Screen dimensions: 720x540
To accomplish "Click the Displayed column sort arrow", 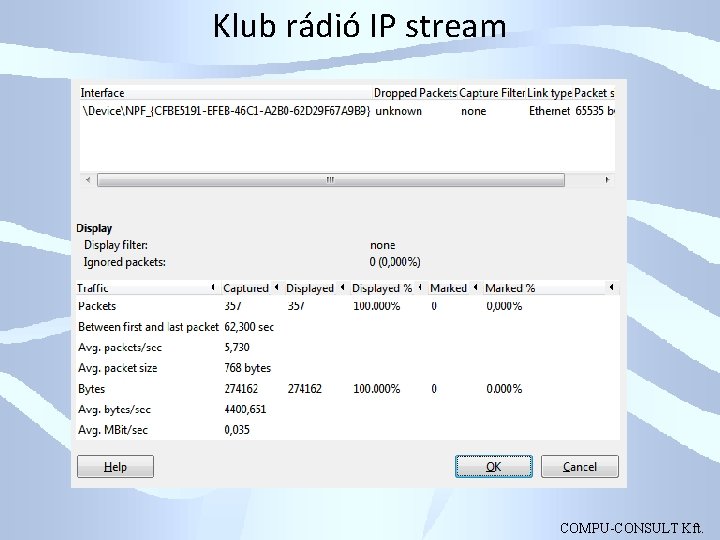I will tap(342, 287).
